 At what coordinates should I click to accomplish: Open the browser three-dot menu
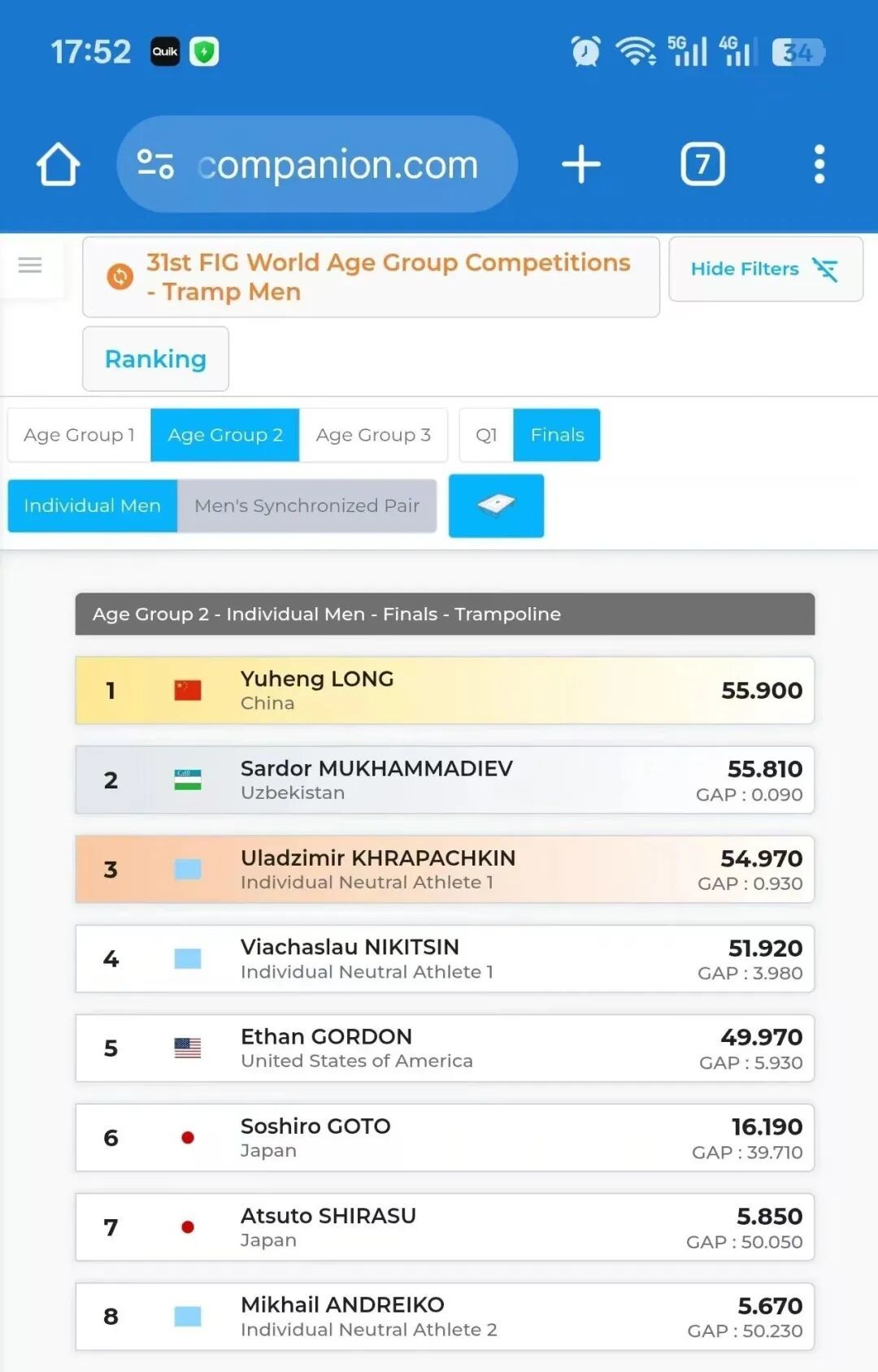[819, 164]
